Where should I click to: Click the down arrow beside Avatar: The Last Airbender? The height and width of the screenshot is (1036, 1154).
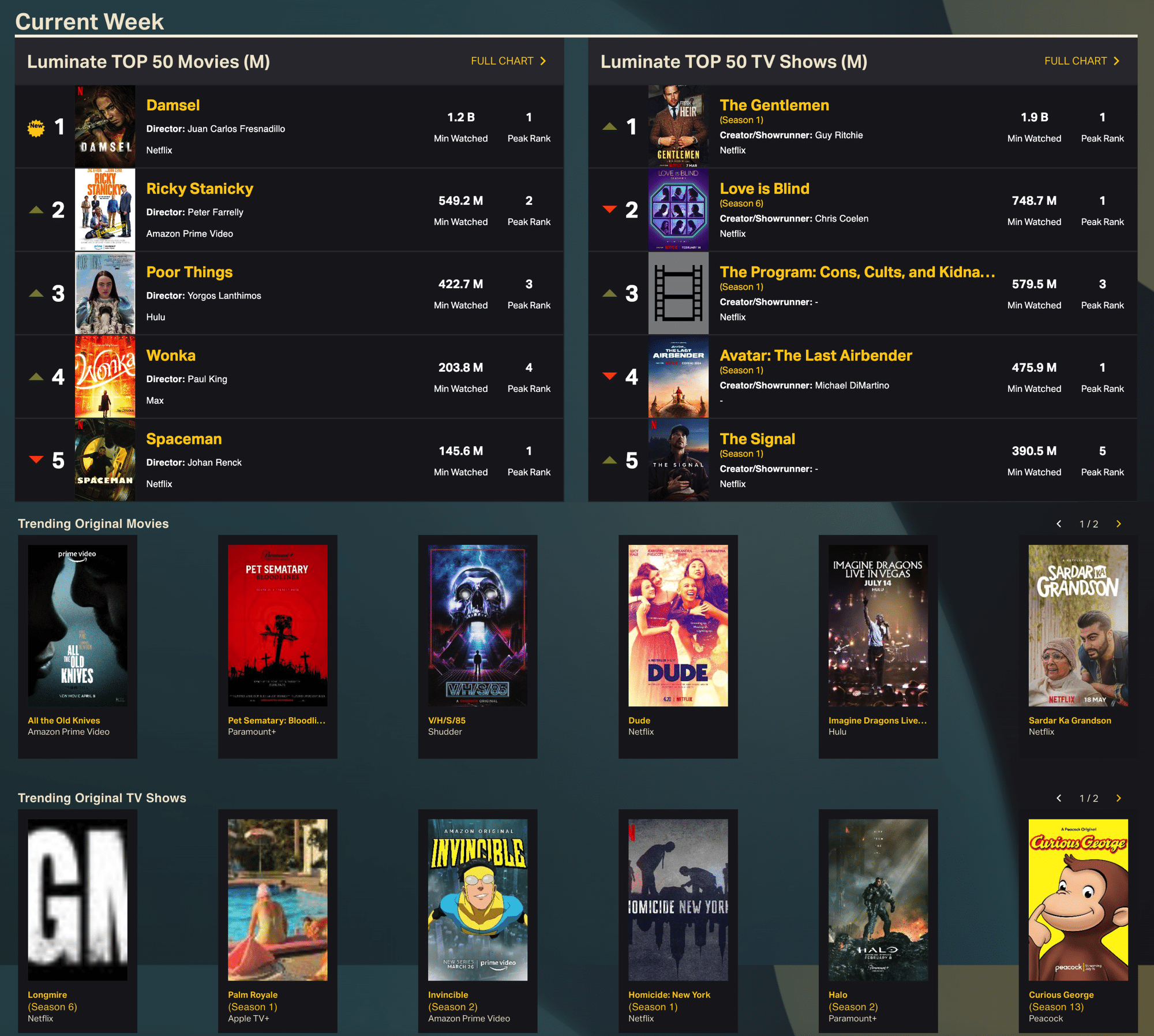[609, 376]
